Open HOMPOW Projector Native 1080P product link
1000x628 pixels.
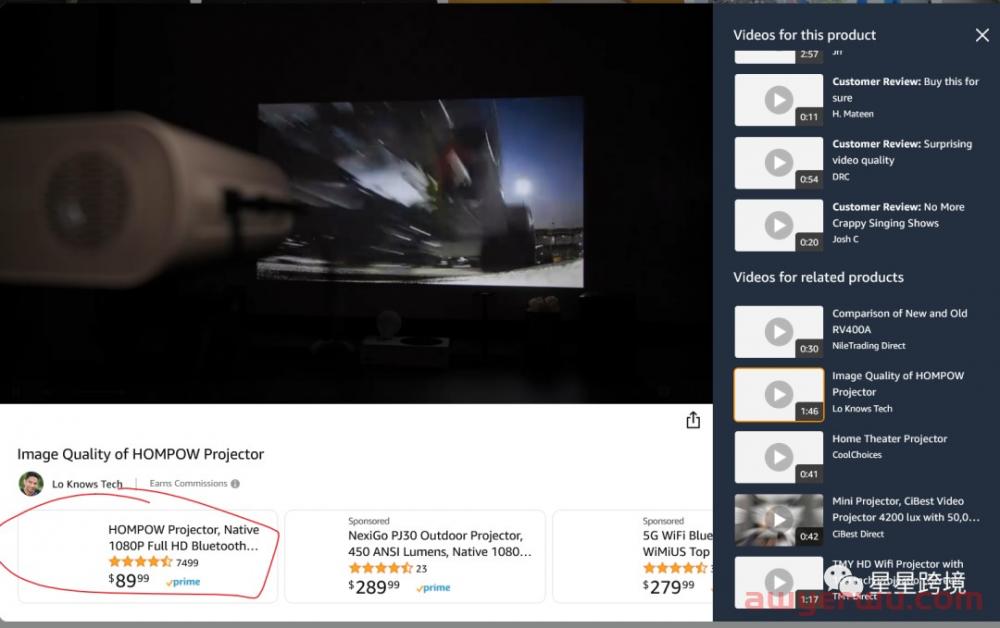pyautogui.click(x=184, y=537)
